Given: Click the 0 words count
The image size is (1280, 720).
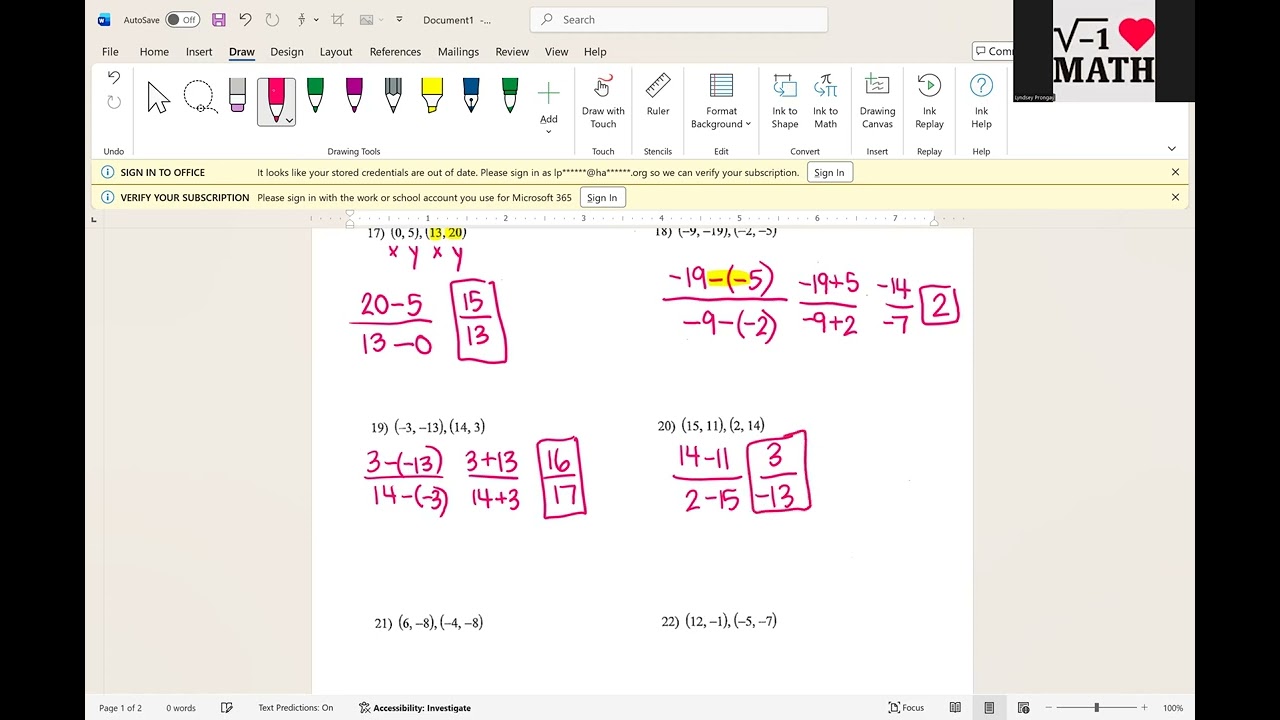Looking at the screenshot, I should [x=181, y=708].
